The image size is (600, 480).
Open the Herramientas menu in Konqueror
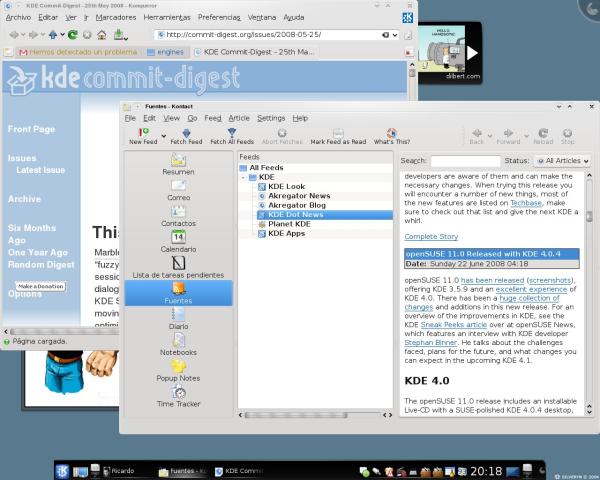[167, 18]
